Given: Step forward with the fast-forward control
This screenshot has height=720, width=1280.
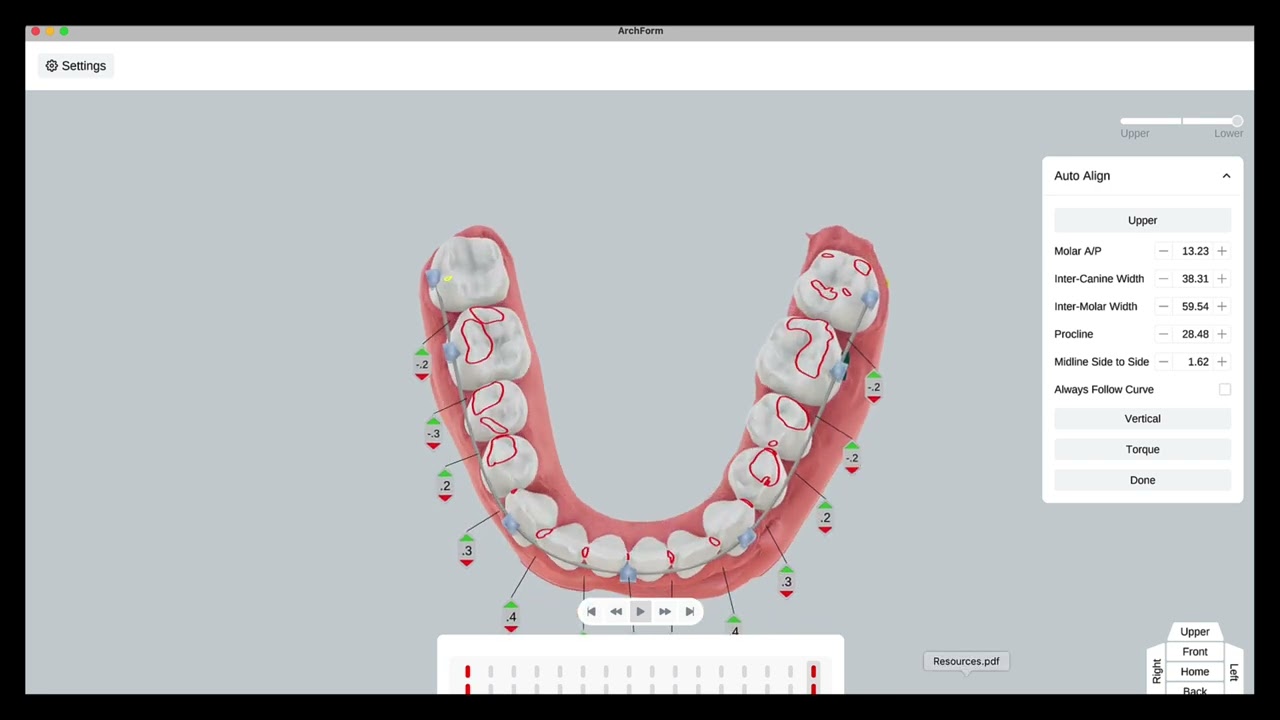Looking at the screenshot, I should (665, 612).
